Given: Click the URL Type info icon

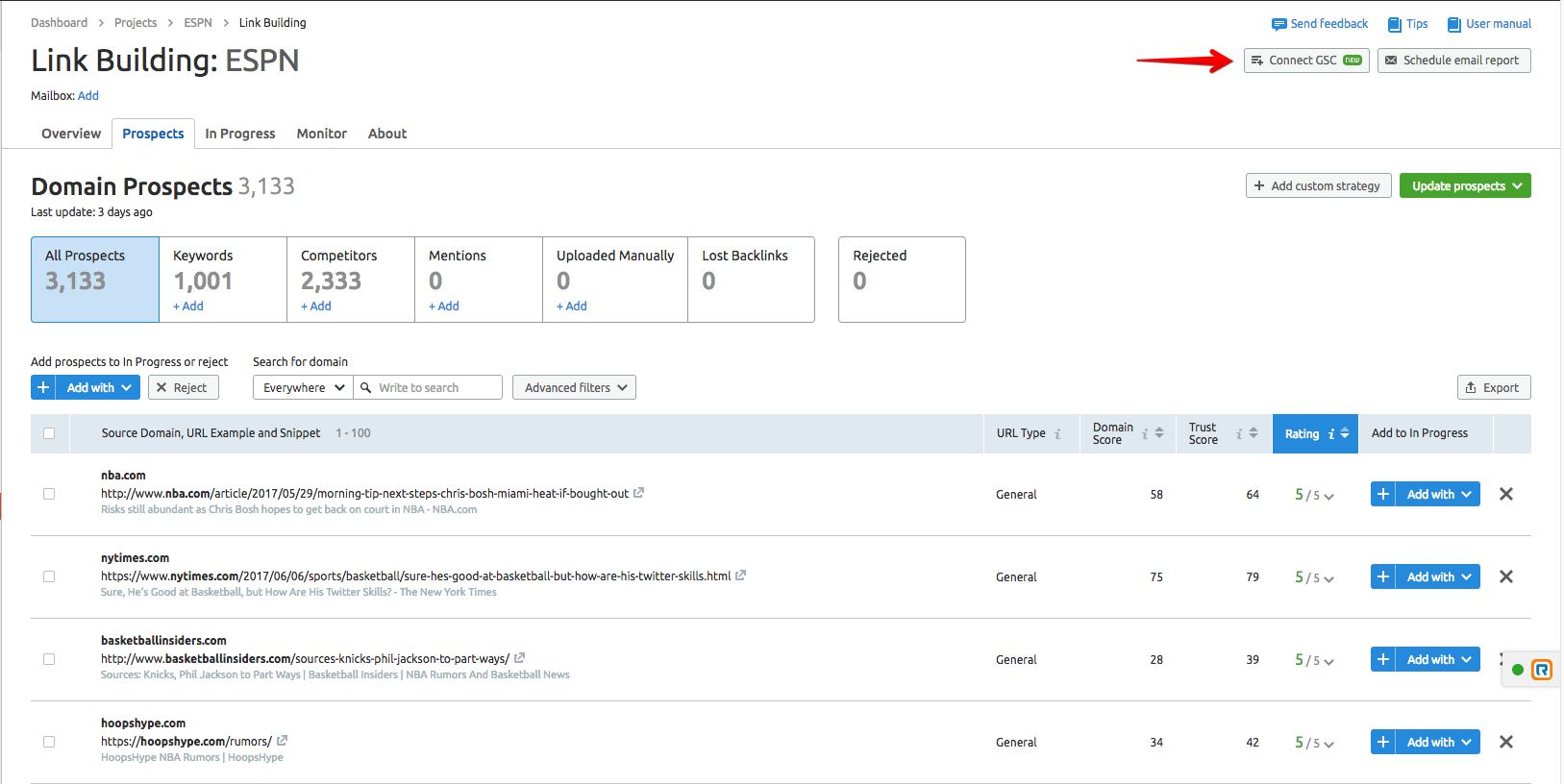Looking at the screenshot, I should (x=1057, y=434).
